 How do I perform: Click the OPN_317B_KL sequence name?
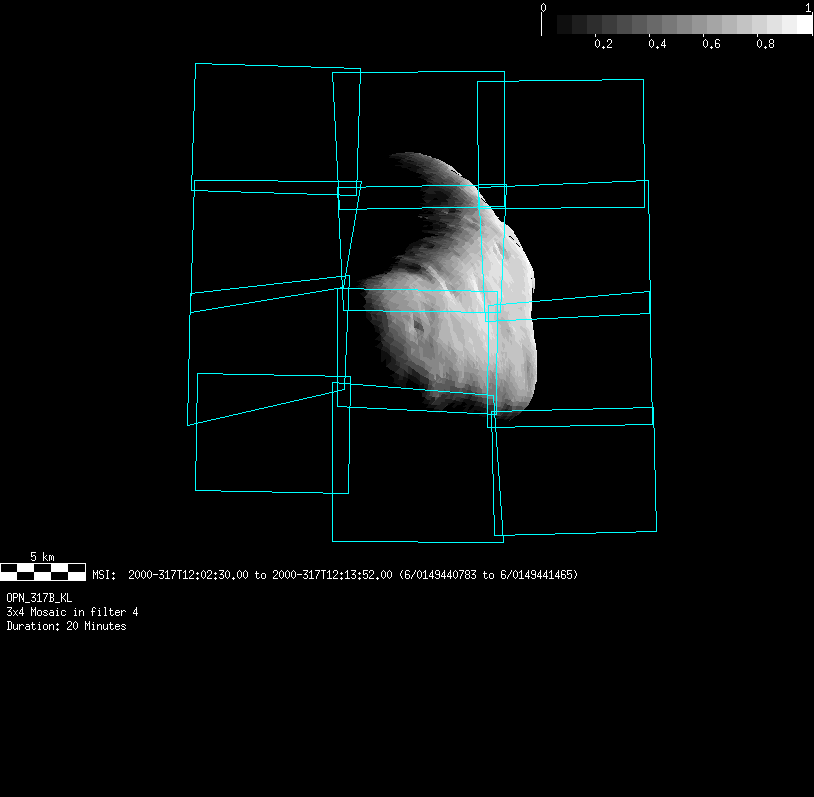coord(39,597)
